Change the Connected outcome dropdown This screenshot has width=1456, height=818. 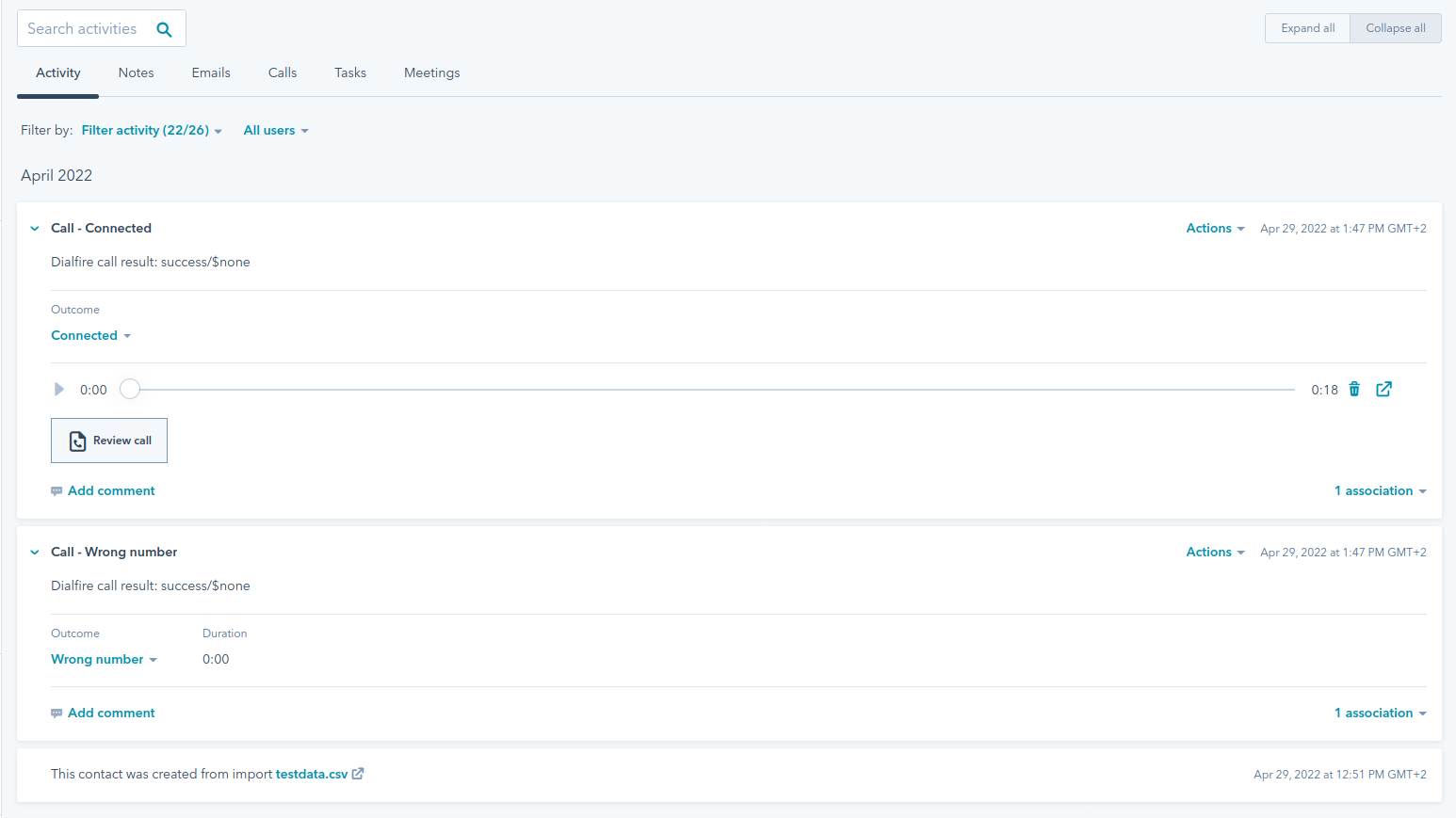[90, 336]
